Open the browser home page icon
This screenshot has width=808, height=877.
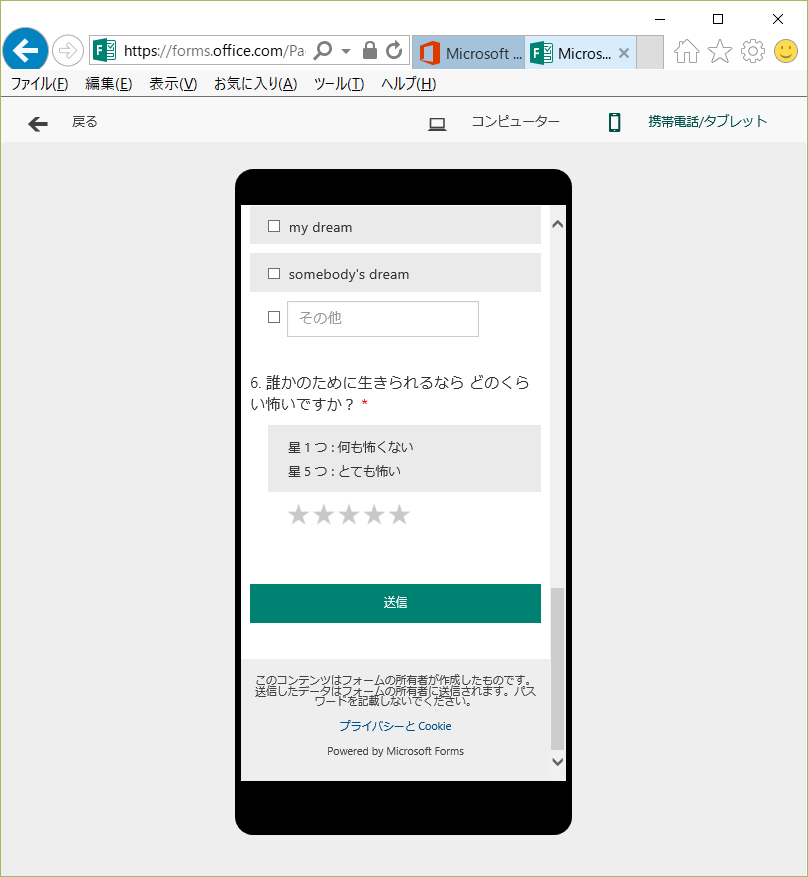pos(686,52)
